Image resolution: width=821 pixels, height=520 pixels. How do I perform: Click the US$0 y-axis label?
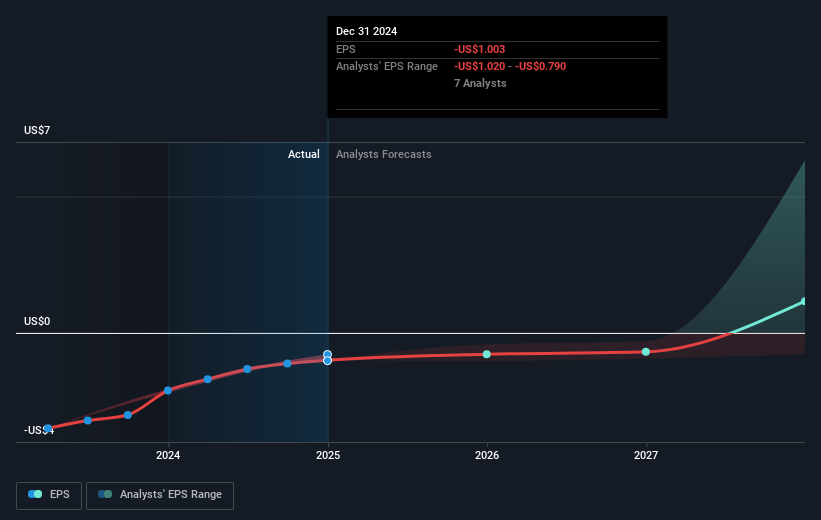37,321
